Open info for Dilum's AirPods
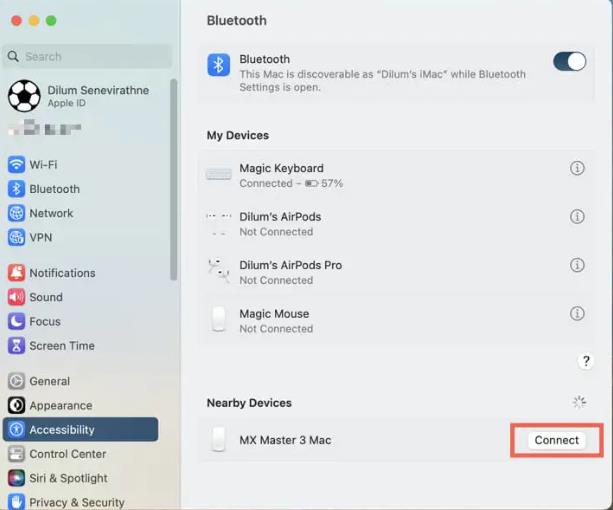Screen dimensions: 613x510 pyautogui.click(x=577, y=217)
